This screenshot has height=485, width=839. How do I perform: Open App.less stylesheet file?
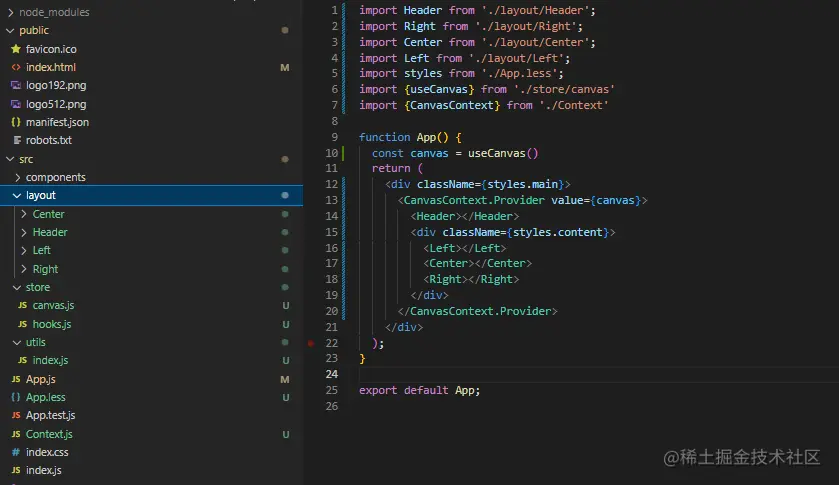45,397
